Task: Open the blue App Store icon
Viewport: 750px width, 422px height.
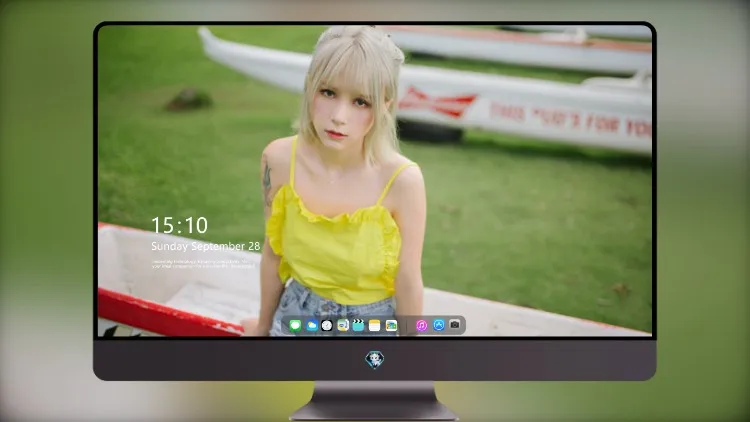Action: (x=439, y=325)
